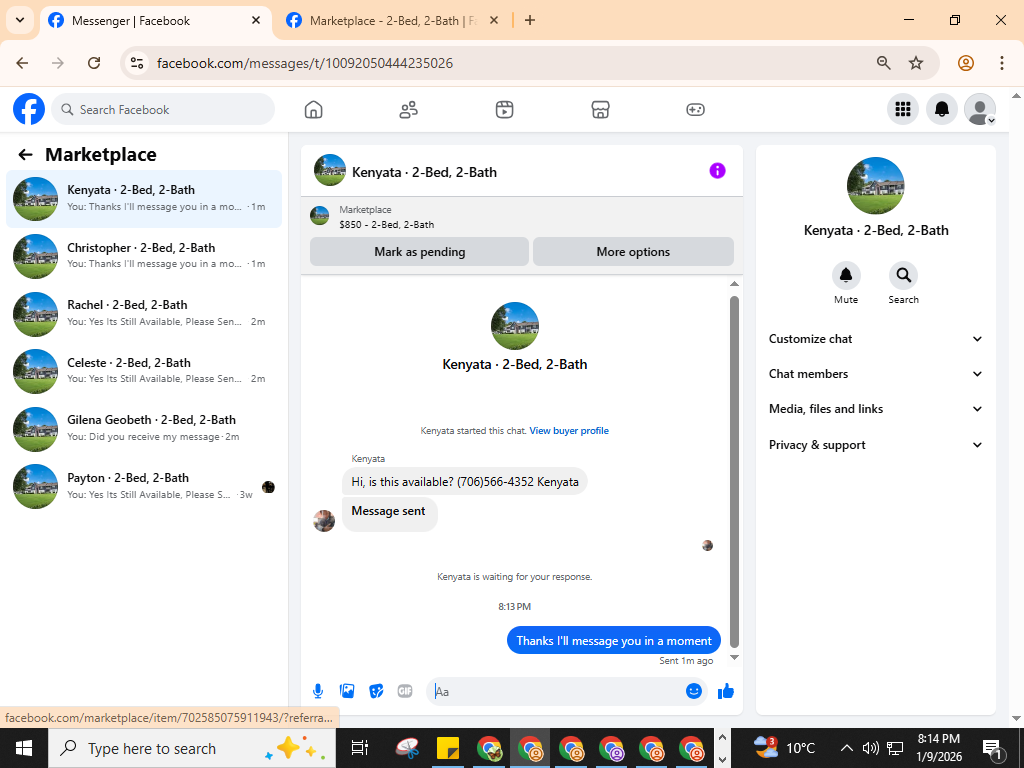
Task: Click the chat scrollbar thumb
Action: coord(734,472)
